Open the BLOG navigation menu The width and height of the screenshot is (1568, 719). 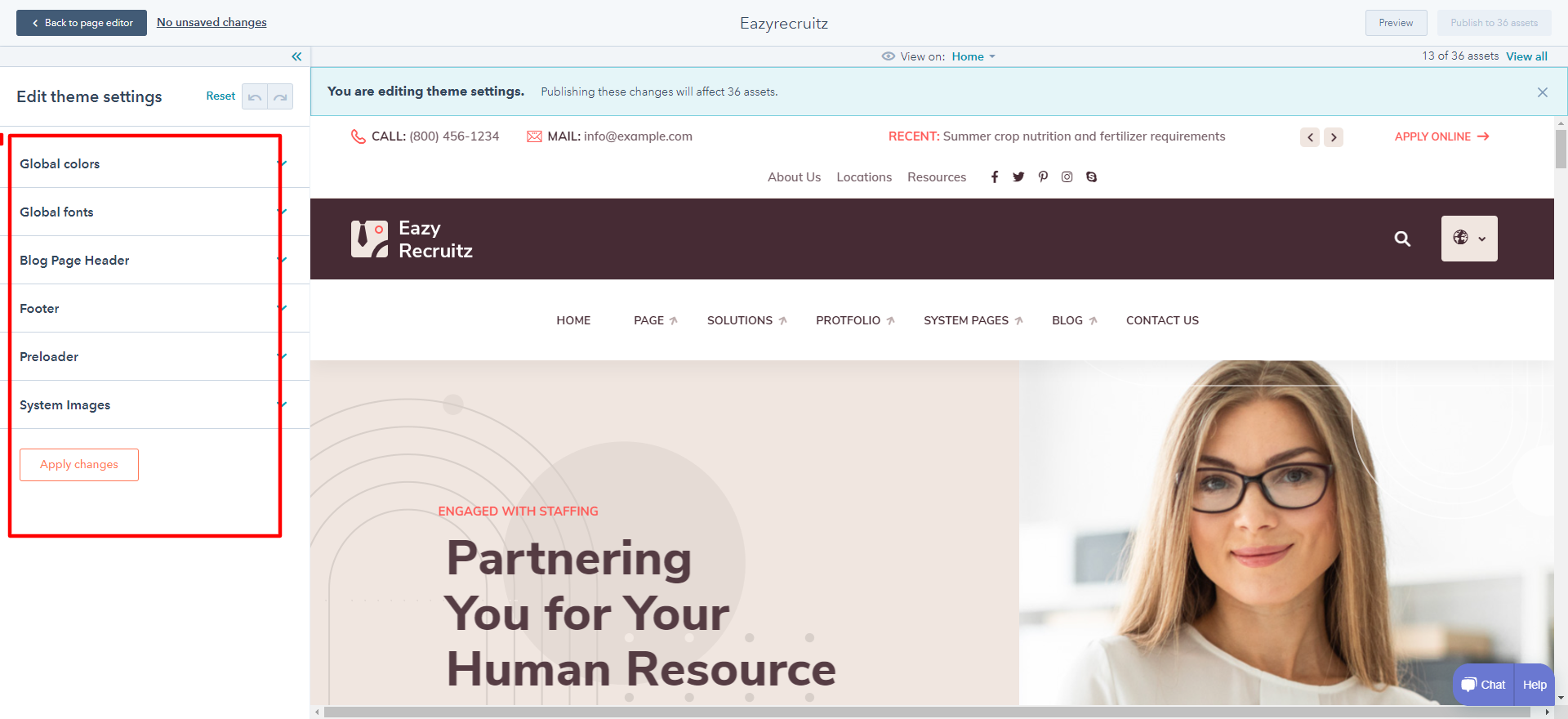tap(1074, 320)
